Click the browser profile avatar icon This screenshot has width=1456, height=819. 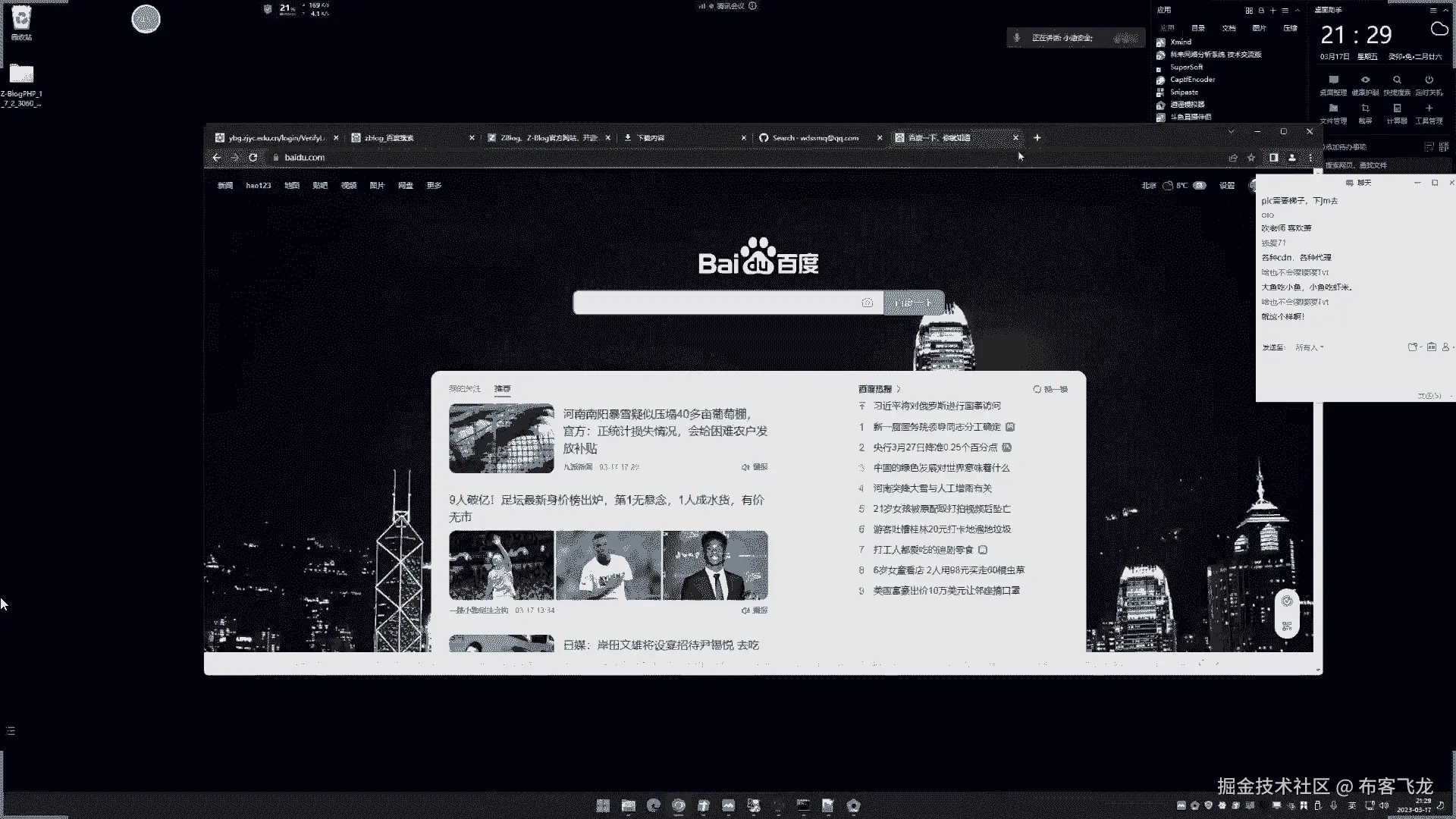coord(1292,158)
